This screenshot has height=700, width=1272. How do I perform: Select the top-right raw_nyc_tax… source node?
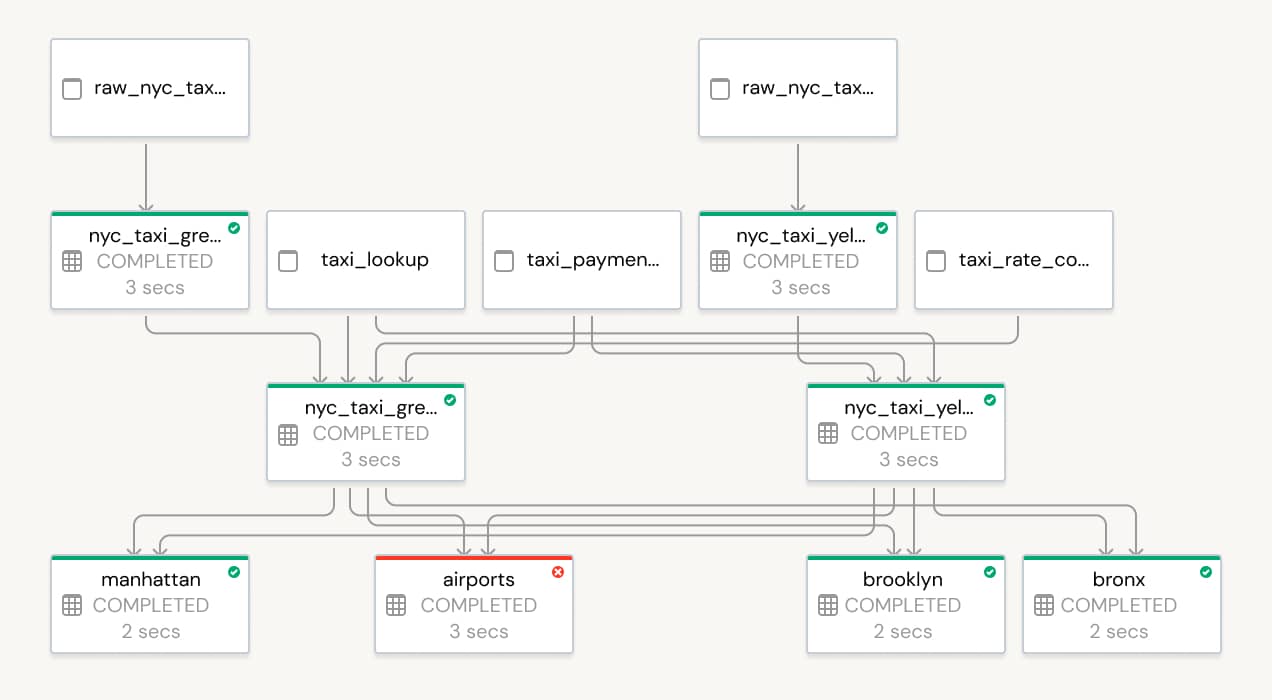[797, 88]
